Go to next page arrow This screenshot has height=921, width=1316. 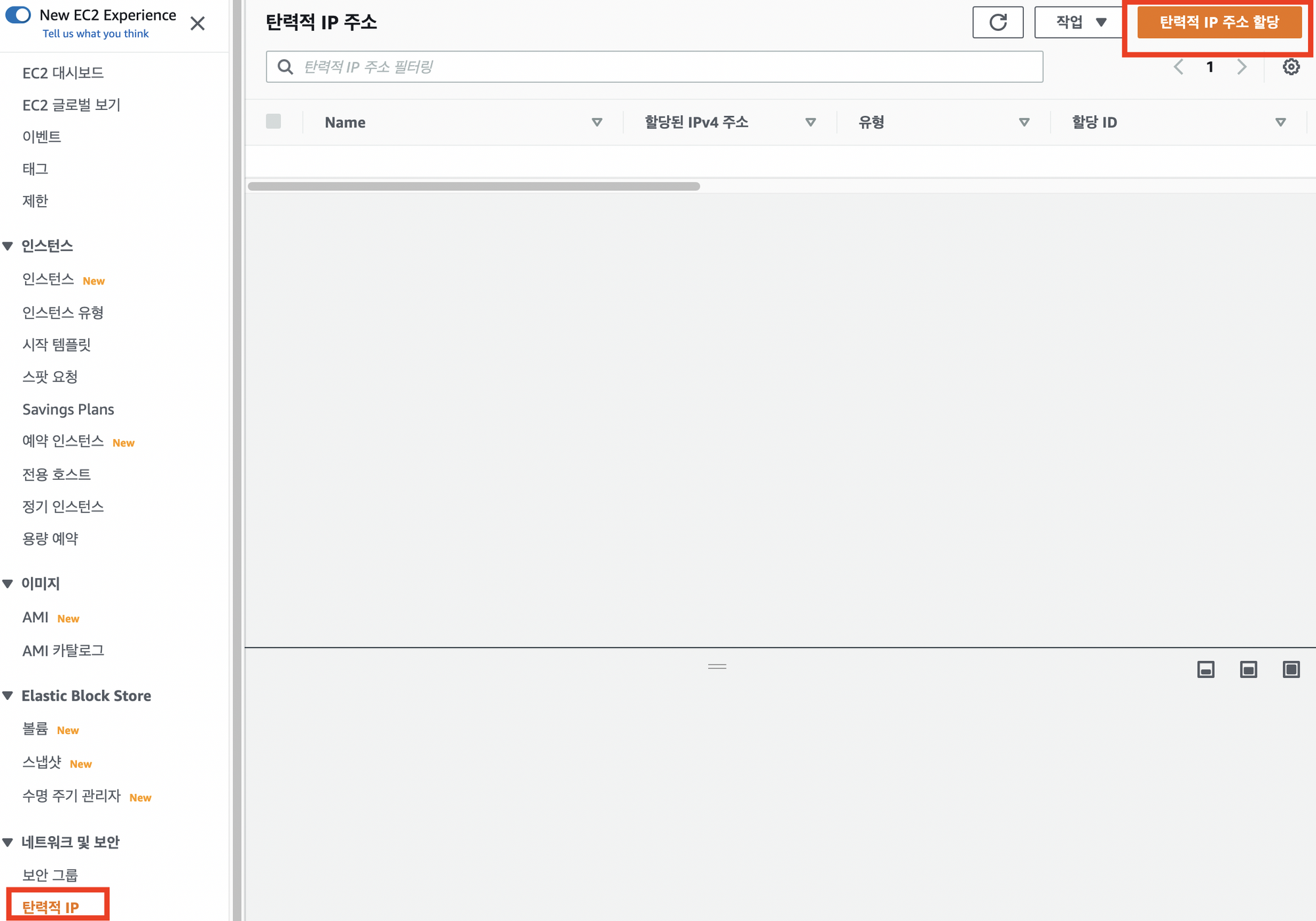pyautogui.click(x=1242, y=66)
